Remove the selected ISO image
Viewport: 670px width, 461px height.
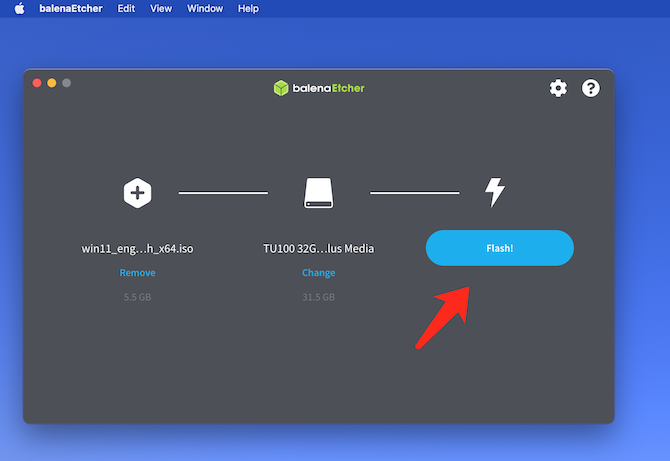137,273
